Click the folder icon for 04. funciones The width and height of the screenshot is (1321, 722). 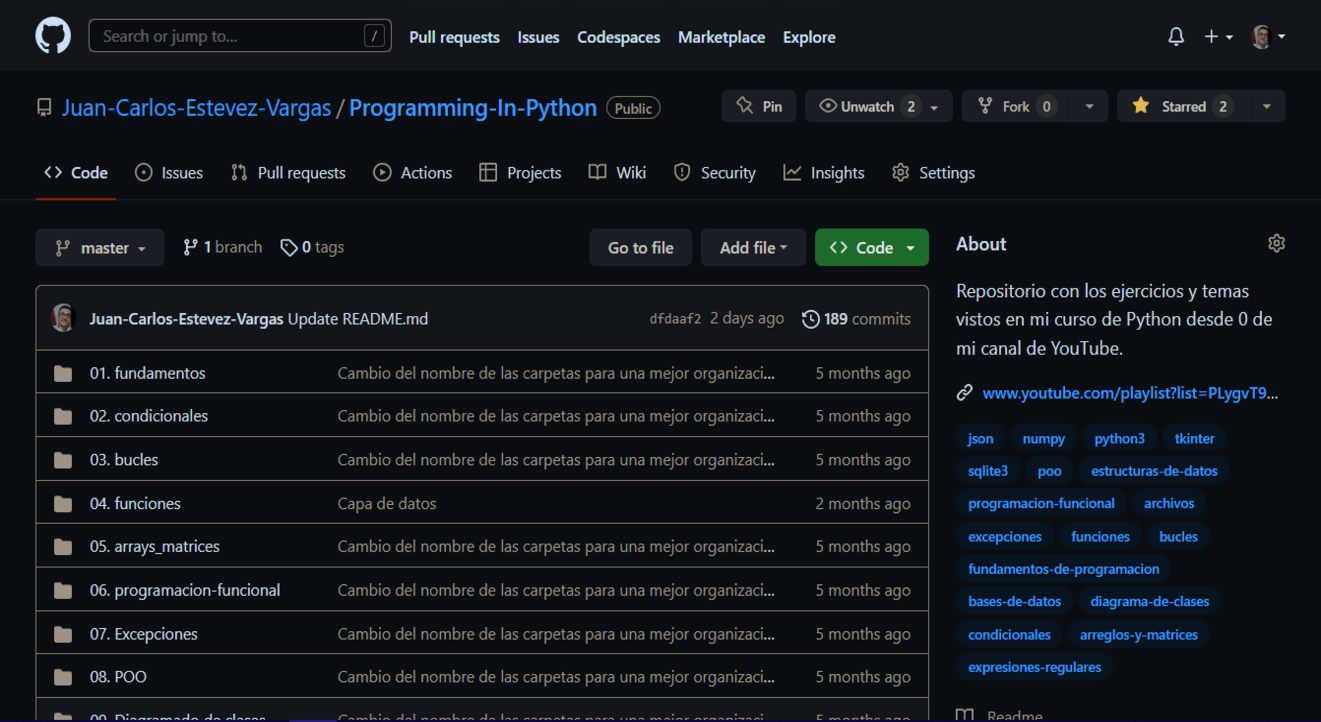[63, 504]
